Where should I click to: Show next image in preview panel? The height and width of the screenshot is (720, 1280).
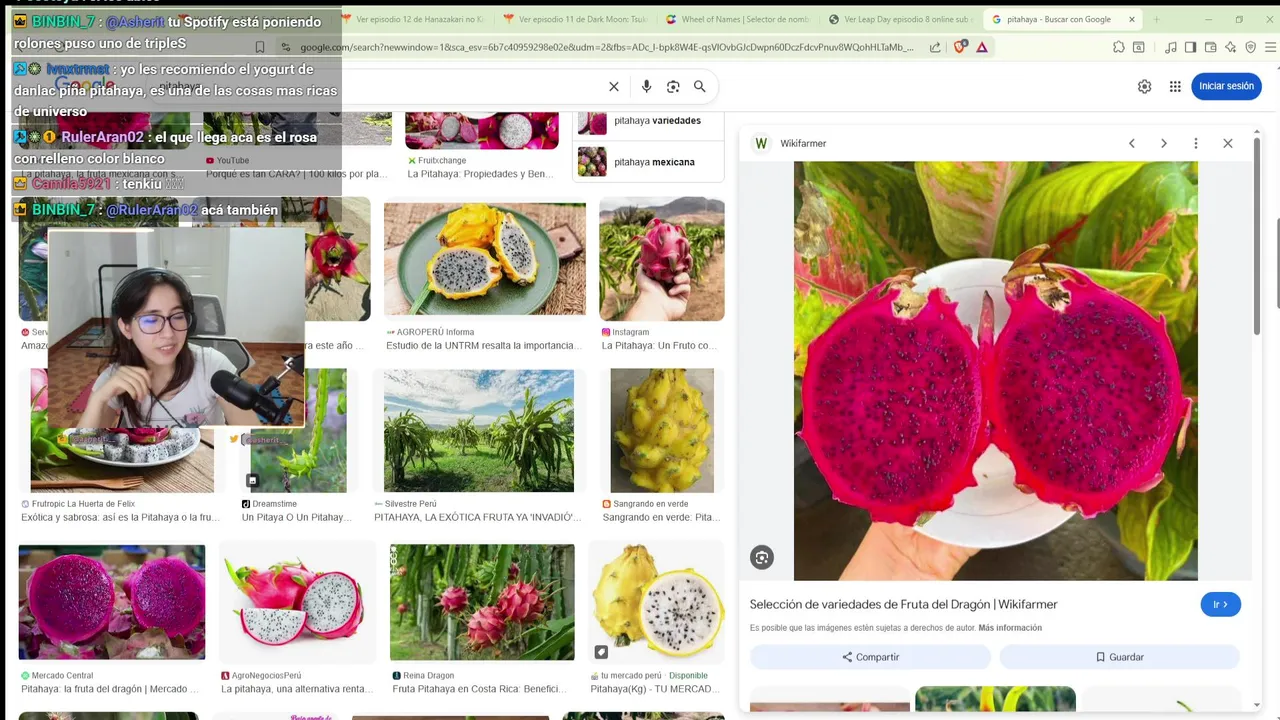(x=1163, y=143)
